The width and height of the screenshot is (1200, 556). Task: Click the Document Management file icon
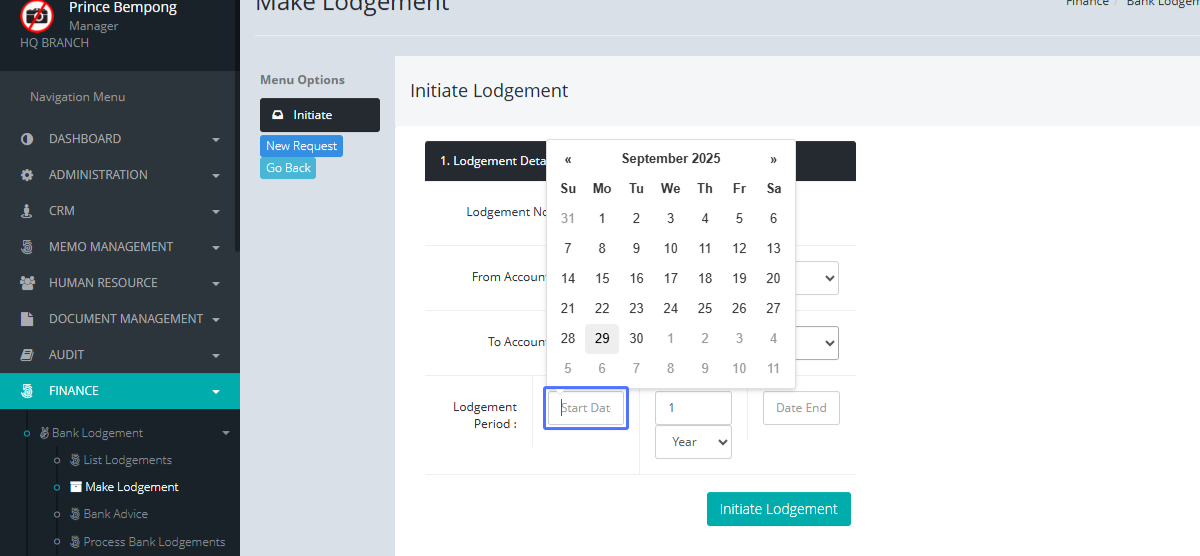point(27,319)
